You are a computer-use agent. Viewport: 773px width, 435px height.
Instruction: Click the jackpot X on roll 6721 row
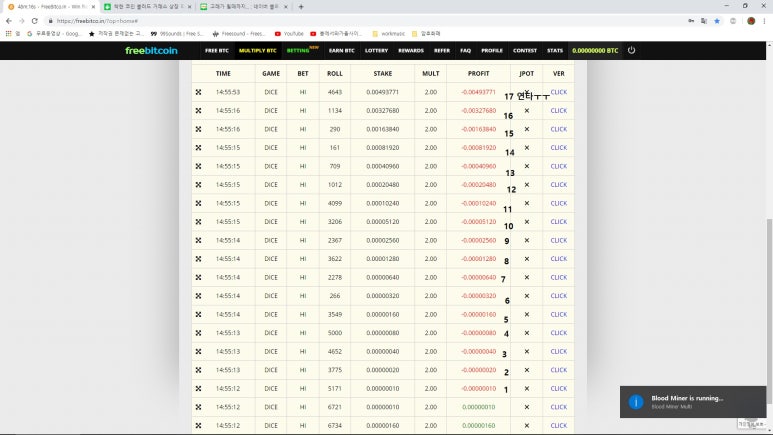click(x=527, y=407)
